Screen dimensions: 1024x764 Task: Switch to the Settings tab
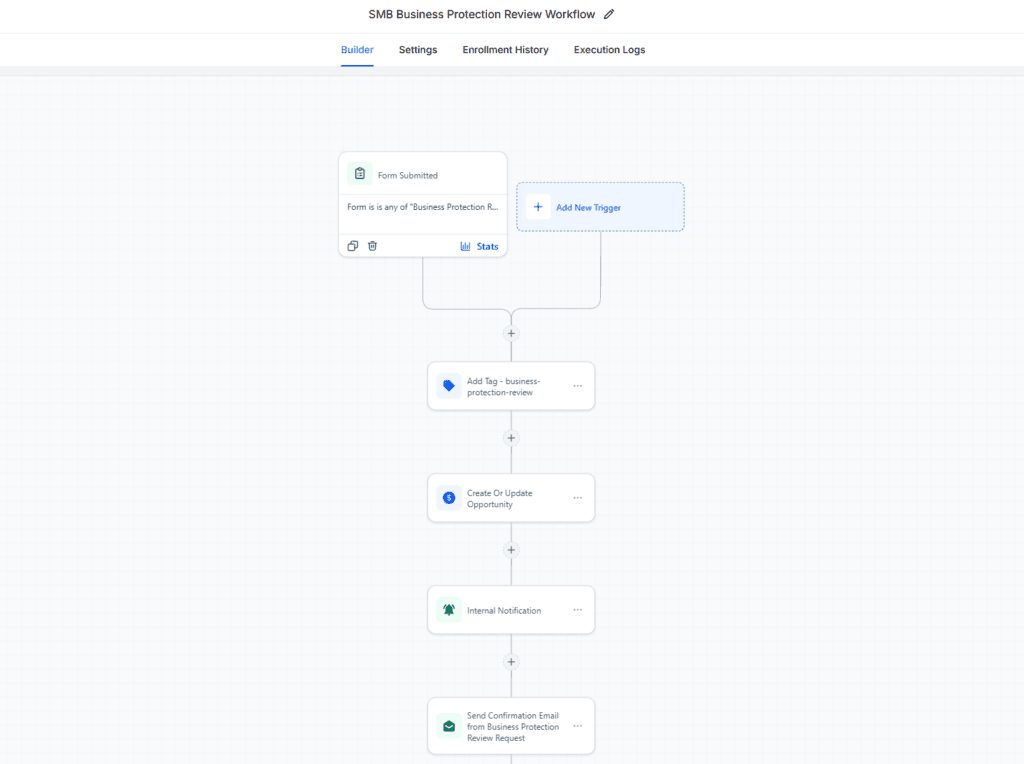[418, 50]
